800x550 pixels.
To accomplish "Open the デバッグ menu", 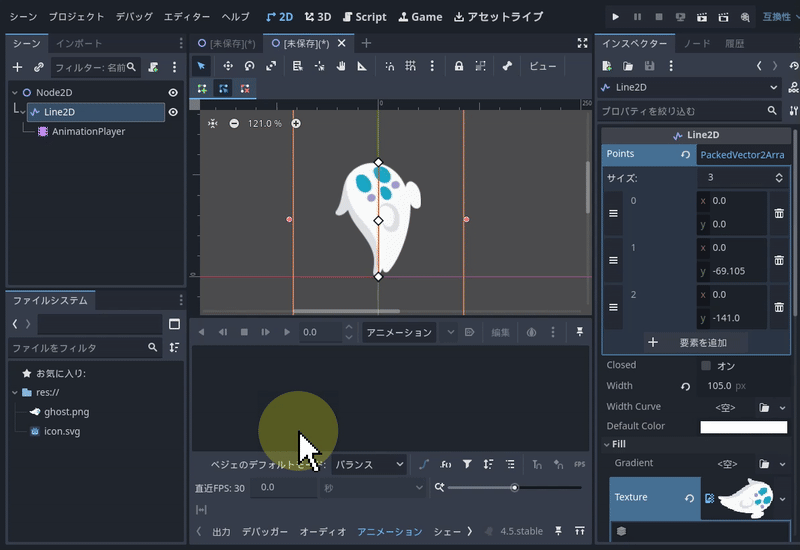I will tap(134, 17).
